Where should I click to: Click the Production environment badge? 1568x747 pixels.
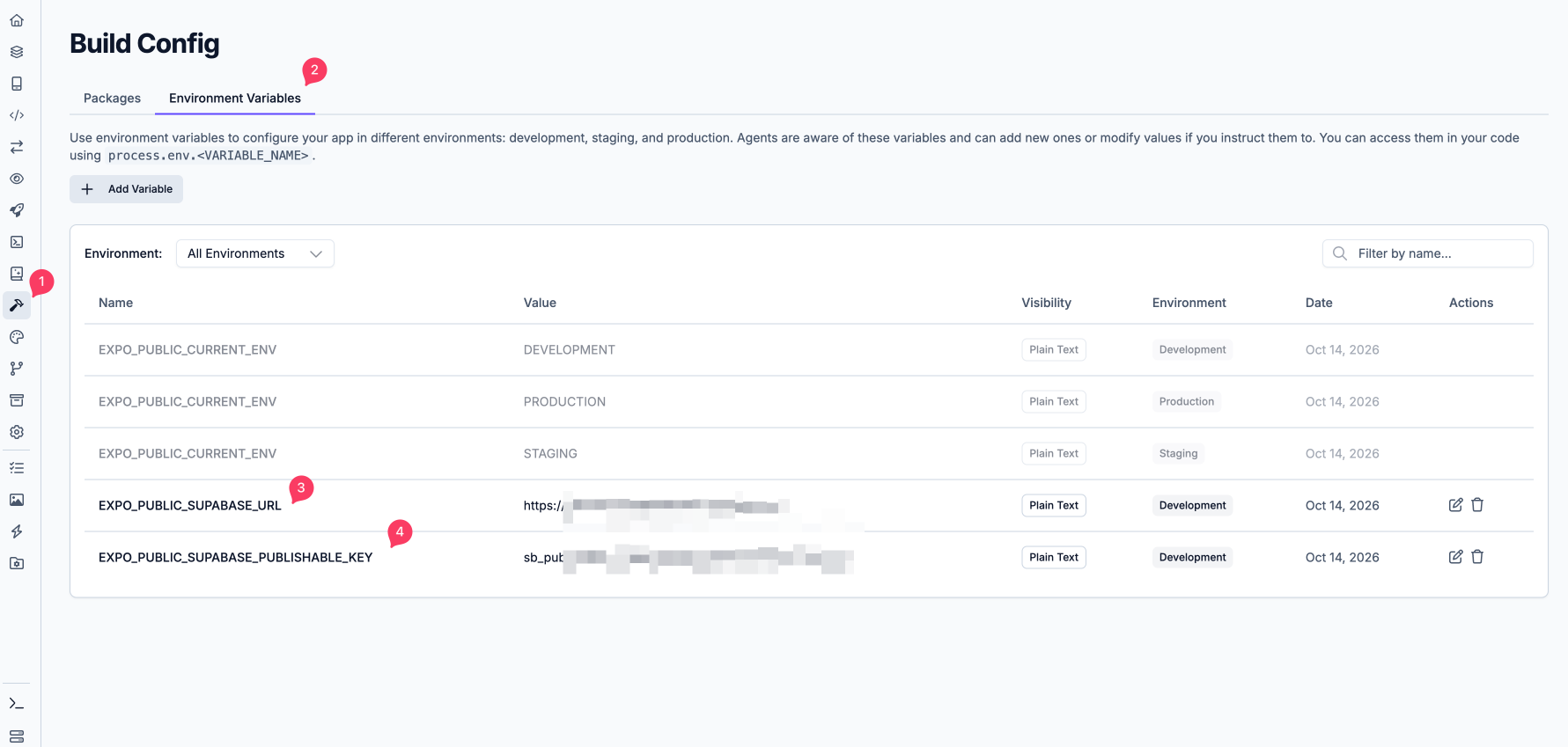click(x=1186, y=401)
